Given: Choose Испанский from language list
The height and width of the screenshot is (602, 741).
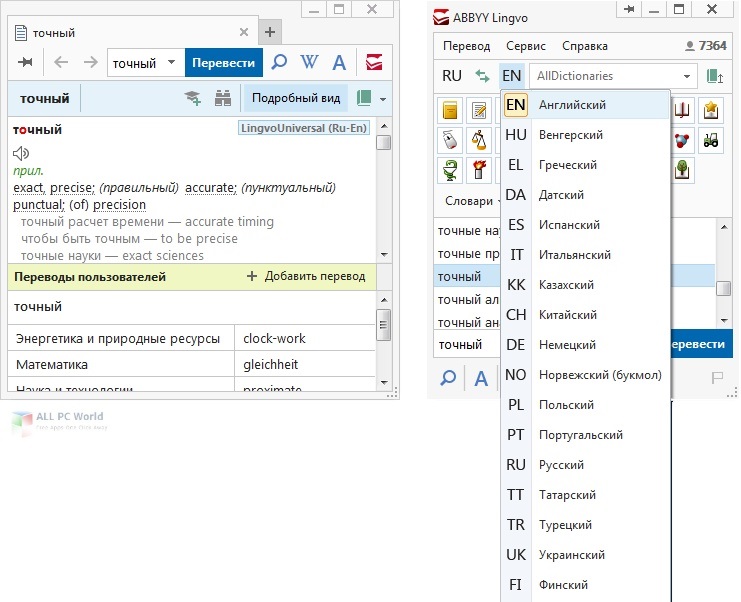Looking at the screenshot, I should pyautogui.click(x=586, y=224).
